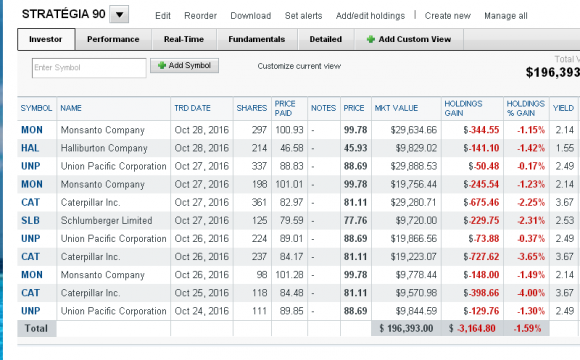Sort by HOLDINGS % GAIN column header

click(x=525, y=108)
